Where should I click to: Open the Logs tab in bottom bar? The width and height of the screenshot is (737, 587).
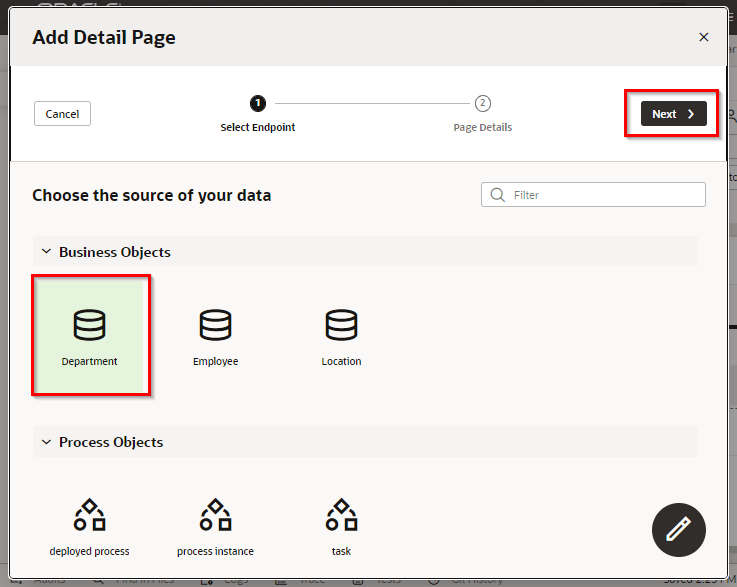[234, 580]
